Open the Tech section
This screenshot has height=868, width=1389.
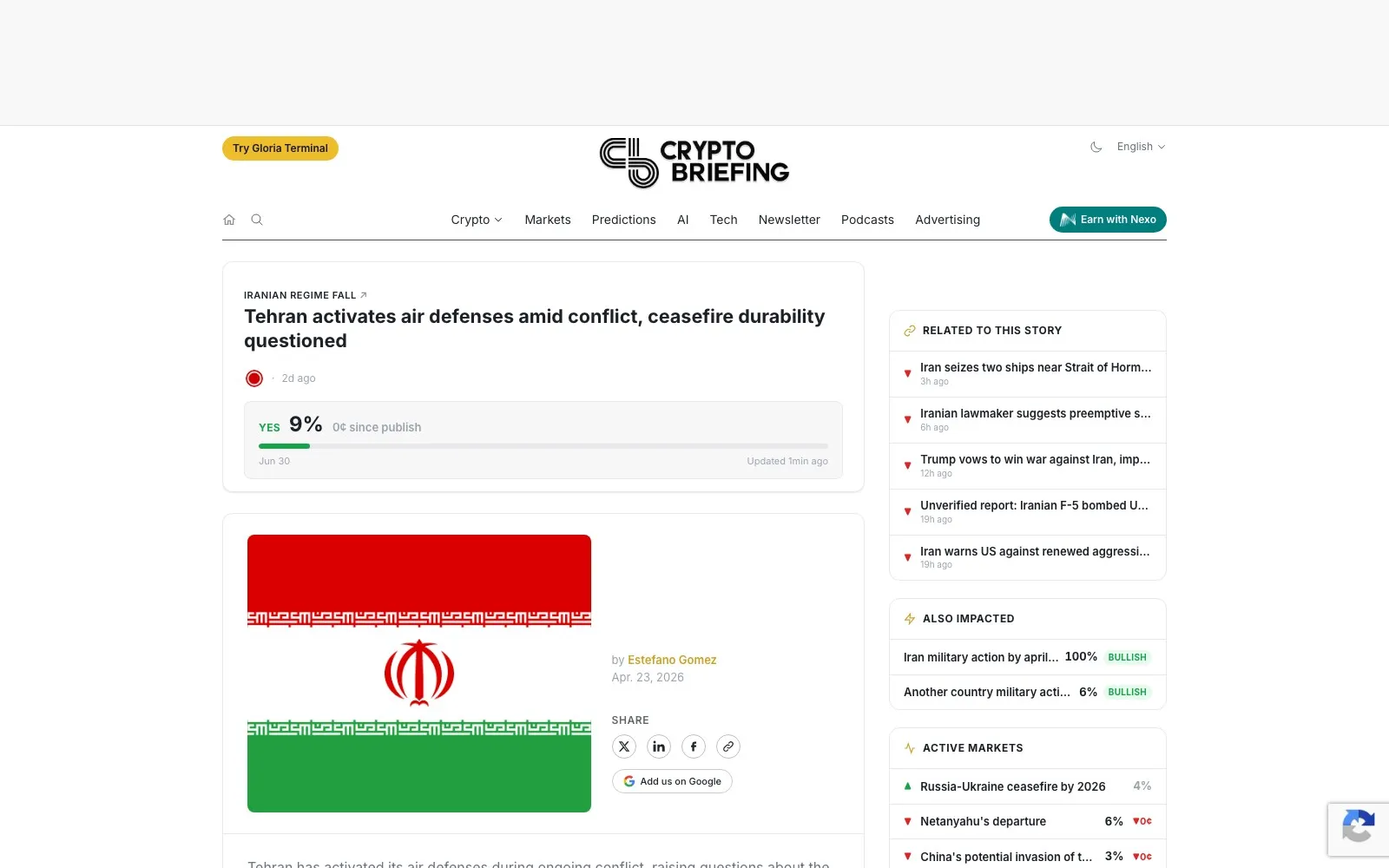point(724,220)
